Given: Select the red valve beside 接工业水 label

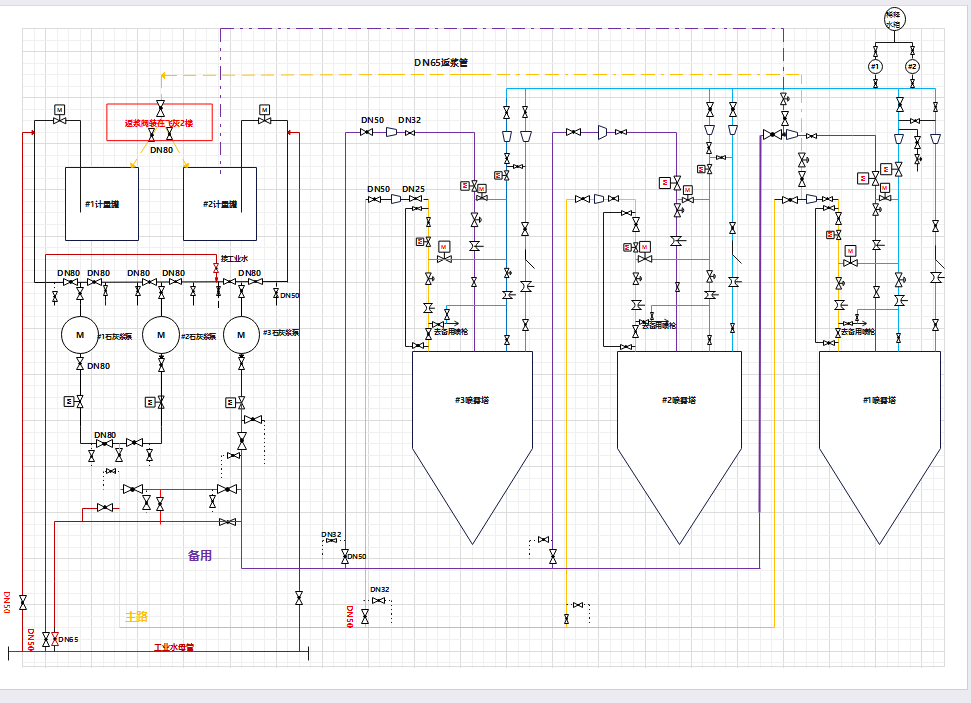Looking at the screenshot, I should coord(216,268).
